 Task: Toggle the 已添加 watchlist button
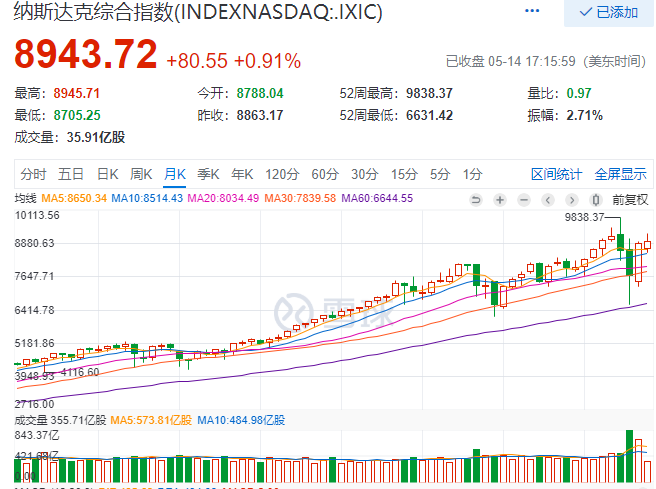coord(608,12)
